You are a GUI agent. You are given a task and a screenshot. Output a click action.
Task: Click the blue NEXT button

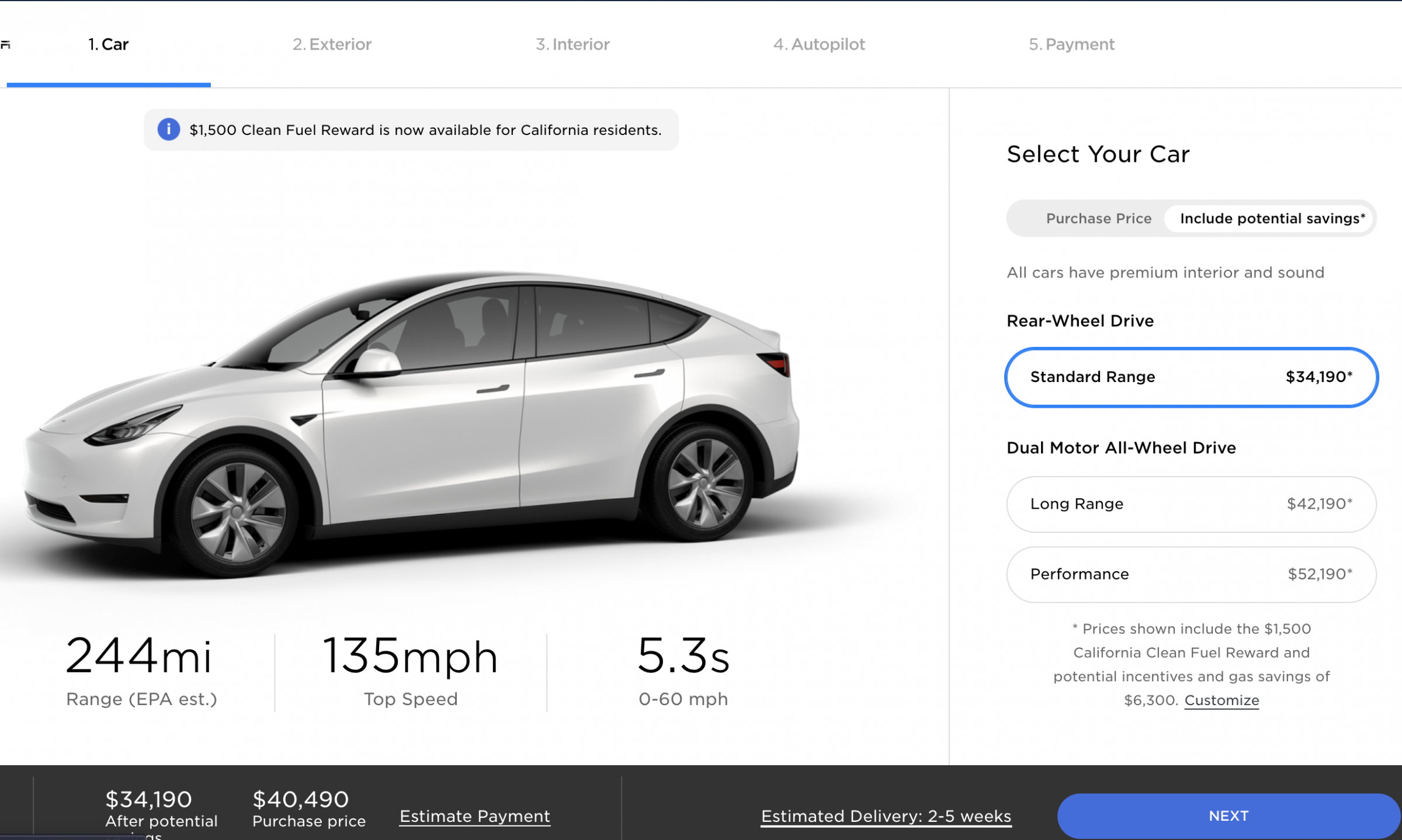coord(1229,815)
